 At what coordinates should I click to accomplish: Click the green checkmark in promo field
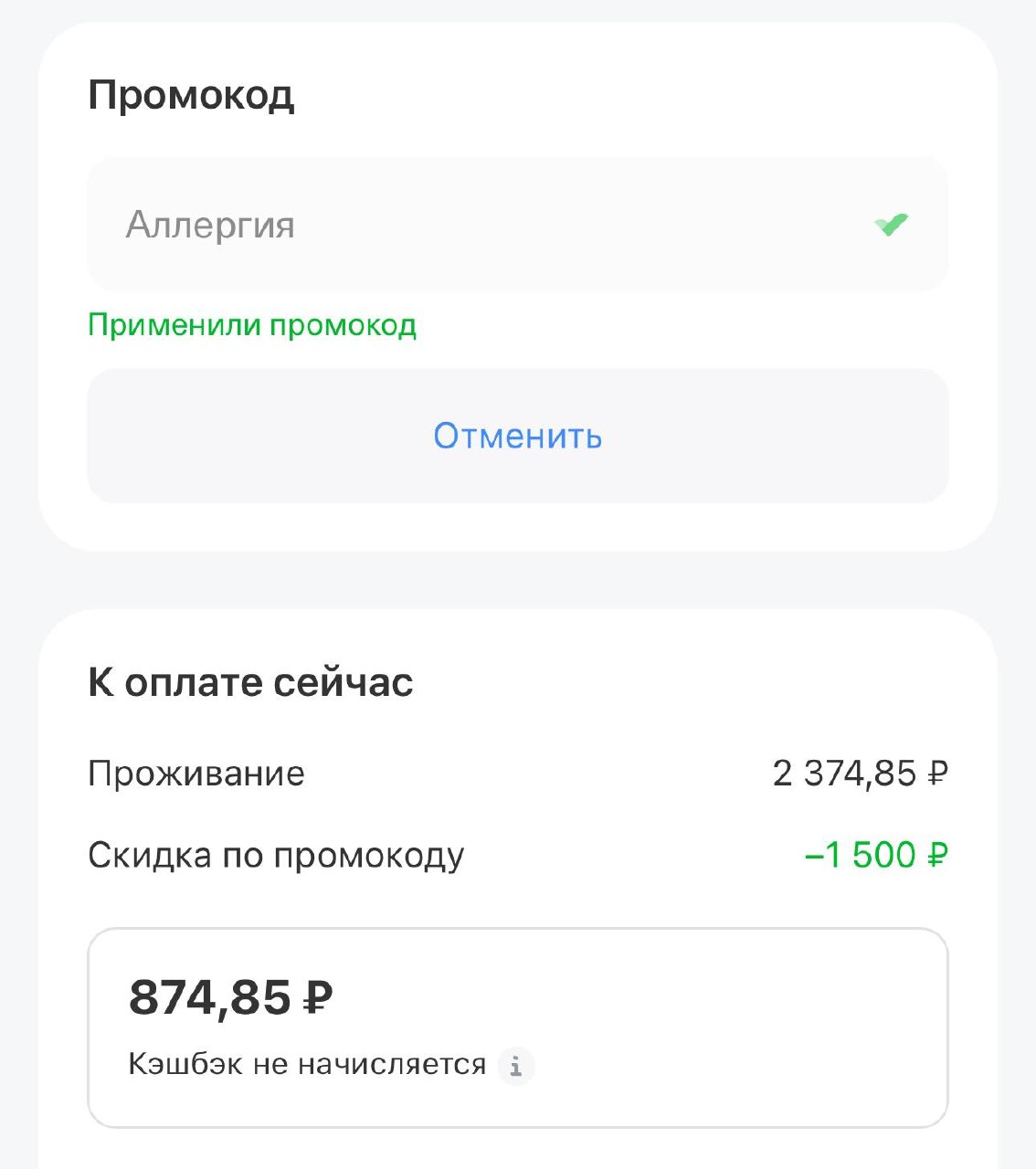891,224
